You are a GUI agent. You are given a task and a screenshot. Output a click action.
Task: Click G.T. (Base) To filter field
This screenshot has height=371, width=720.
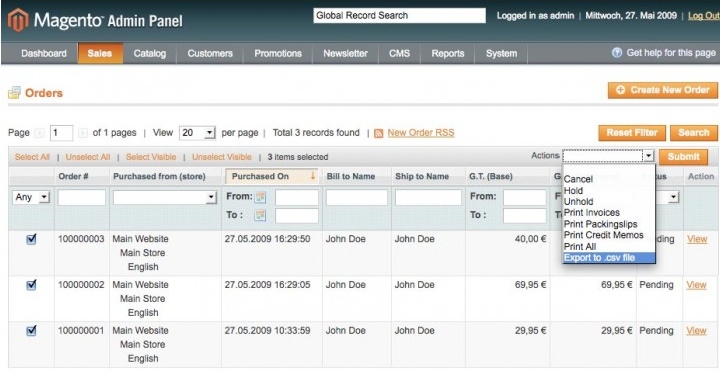coord(524,216)
